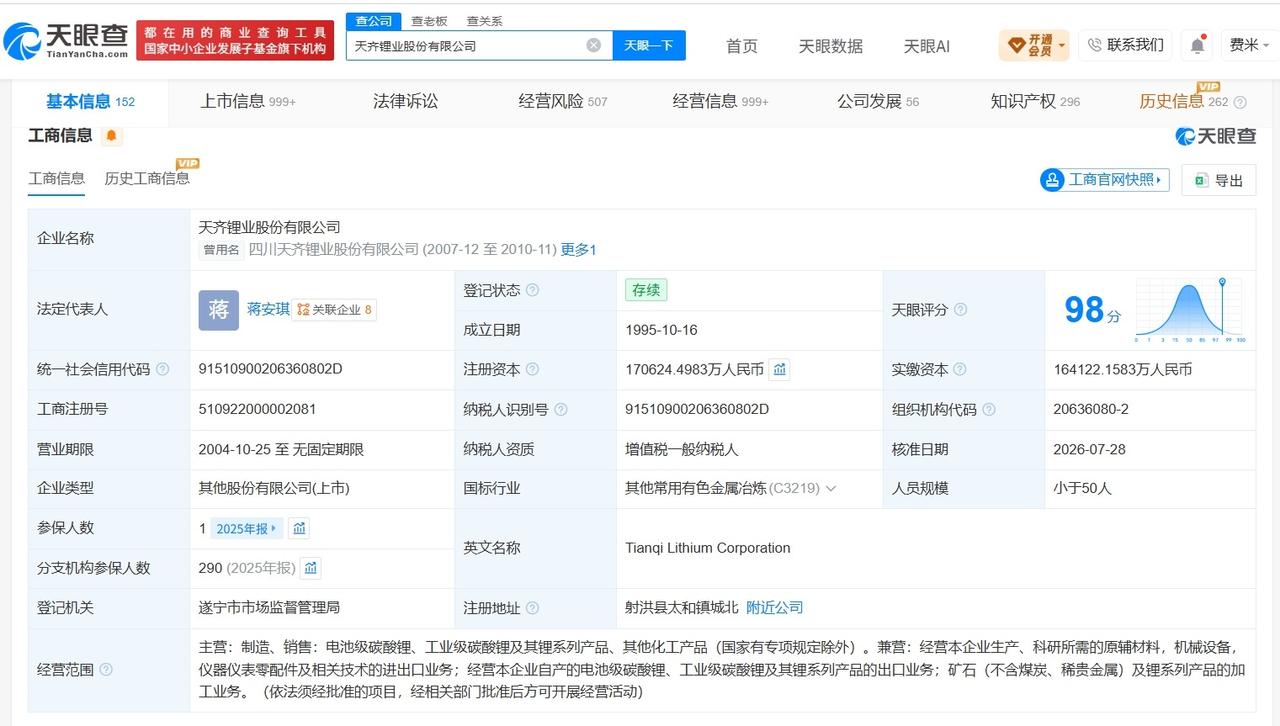The height and width of the screenshot is (726, 1280).
Task: Open 天眼数据 navigation link
Action: [x=830, y=46]
